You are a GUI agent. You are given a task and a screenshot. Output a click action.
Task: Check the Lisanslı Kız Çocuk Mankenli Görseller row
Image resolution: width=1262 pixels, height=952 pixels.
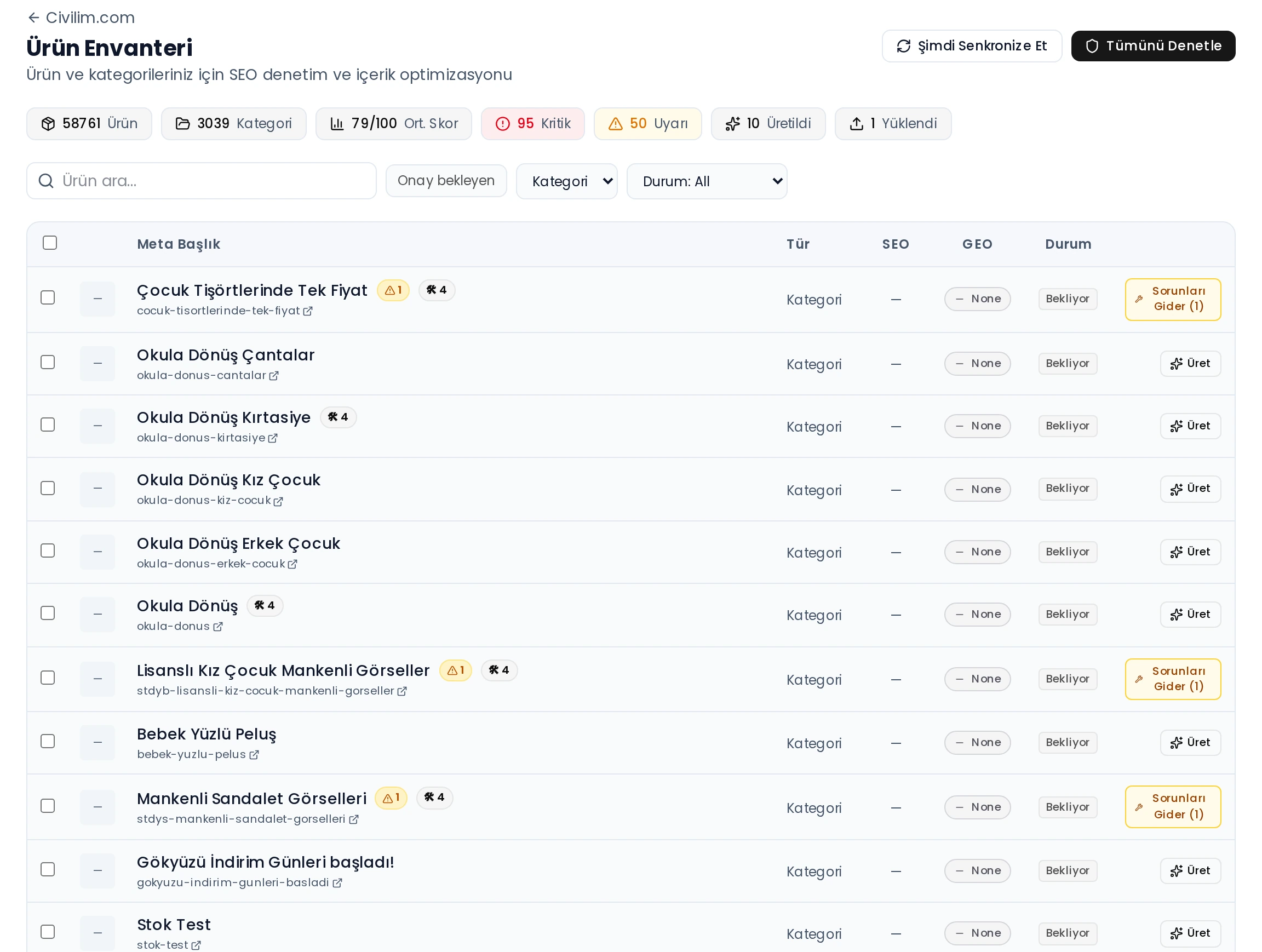pyautogui.click(x=48, y=678)
